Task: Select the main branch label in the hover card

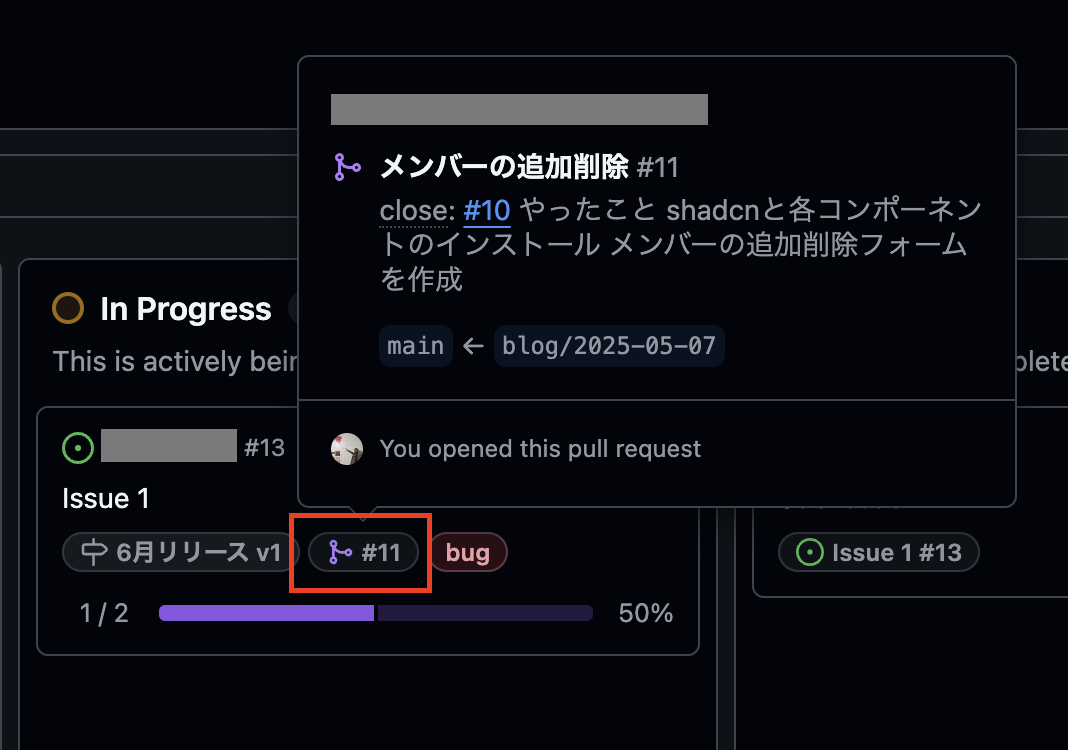Action: (415, 345)
